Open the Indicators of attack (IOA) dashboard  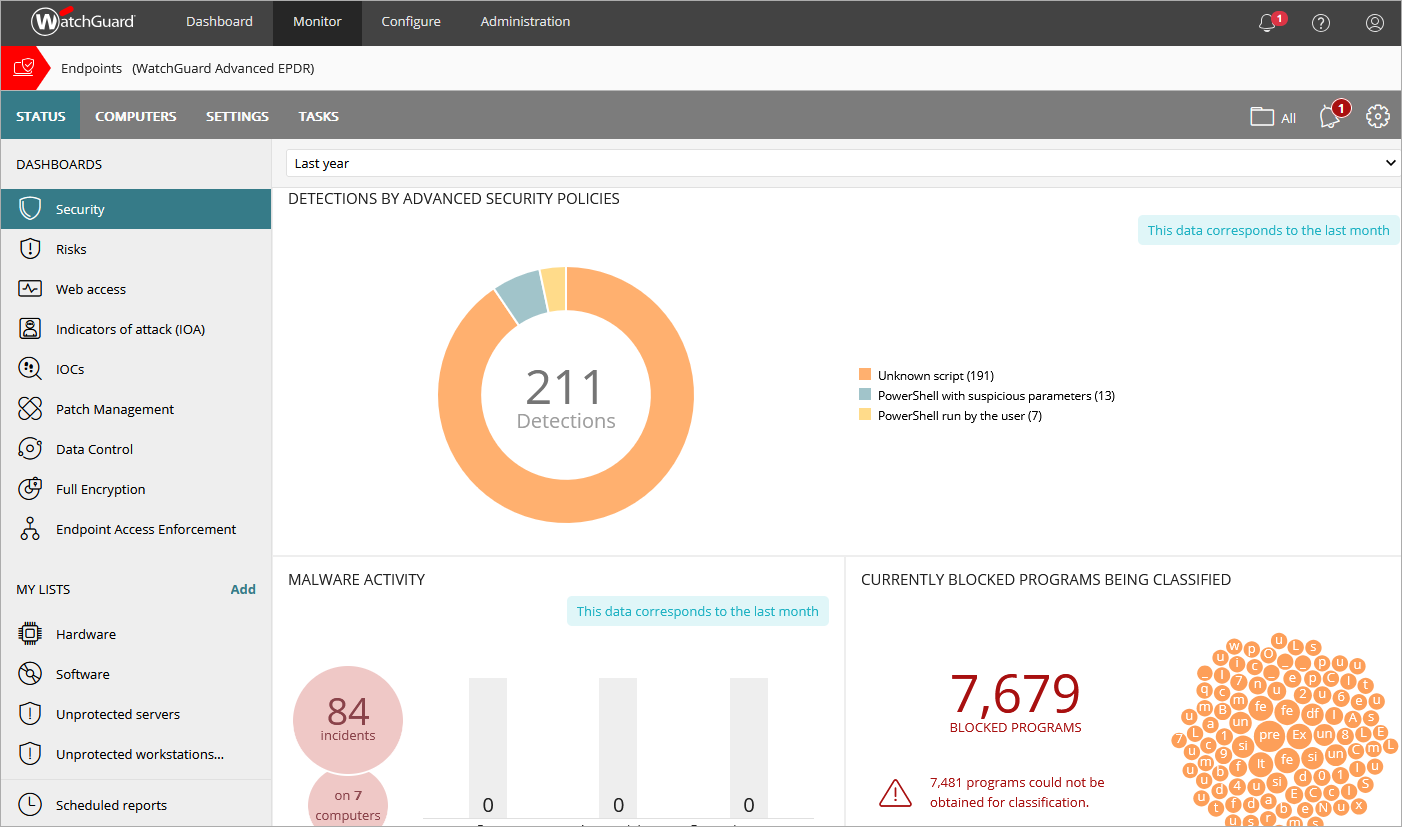130,329
